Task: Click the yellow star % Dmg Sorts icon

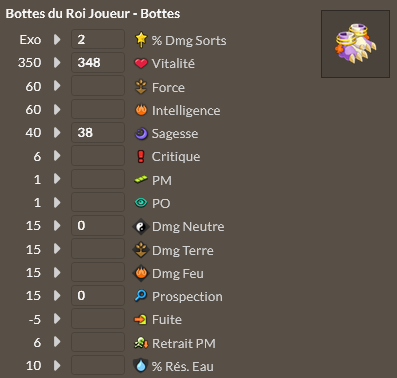Action: [x=141, y=40]
